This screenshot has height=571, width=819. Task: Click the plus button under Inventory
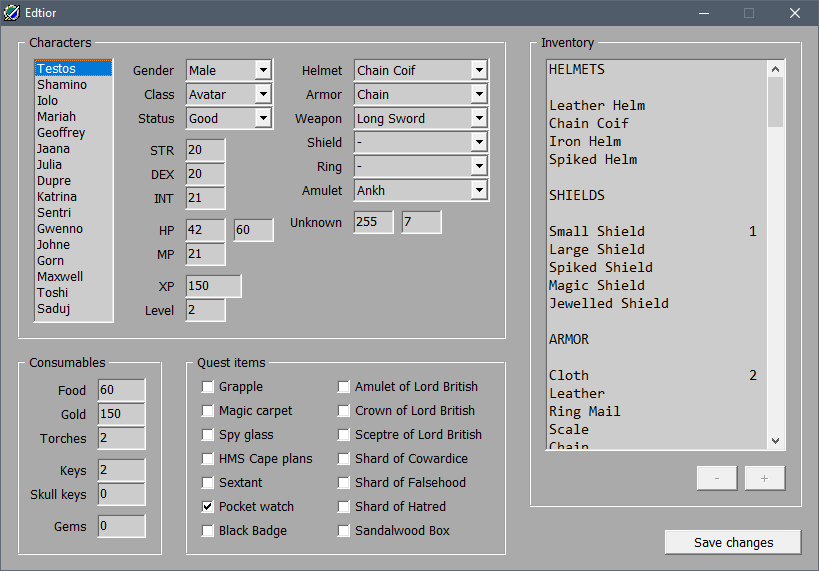[x=765, y=478]
